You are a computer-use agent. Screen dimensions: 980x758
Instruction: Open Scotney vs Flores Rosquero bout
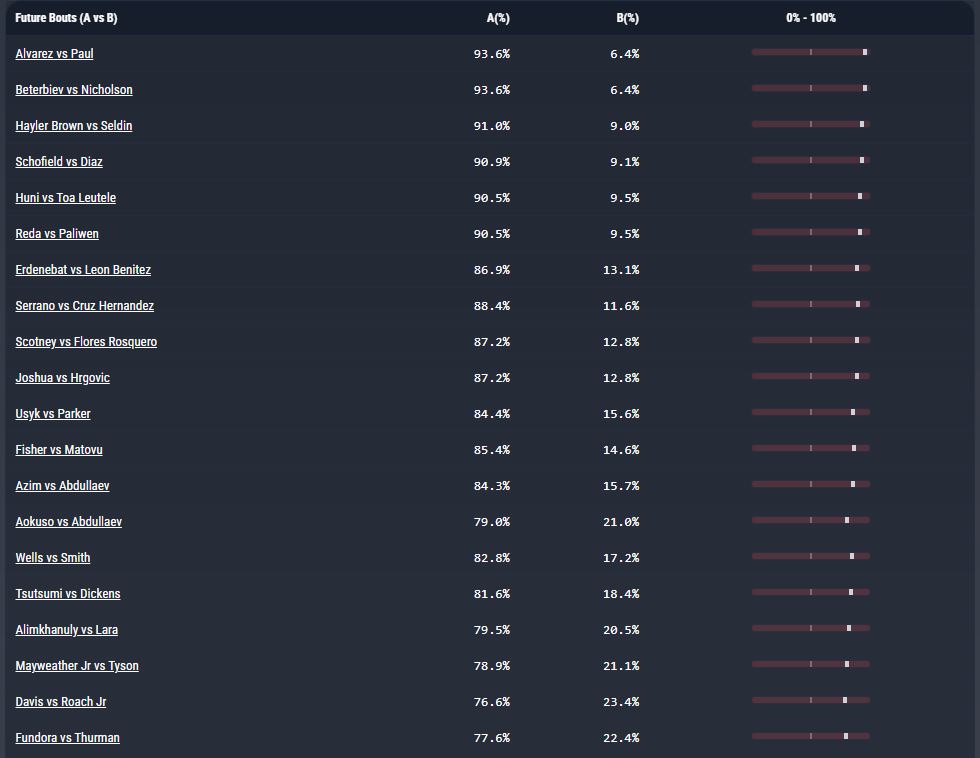pyautogui.click(x=86, y=342)
